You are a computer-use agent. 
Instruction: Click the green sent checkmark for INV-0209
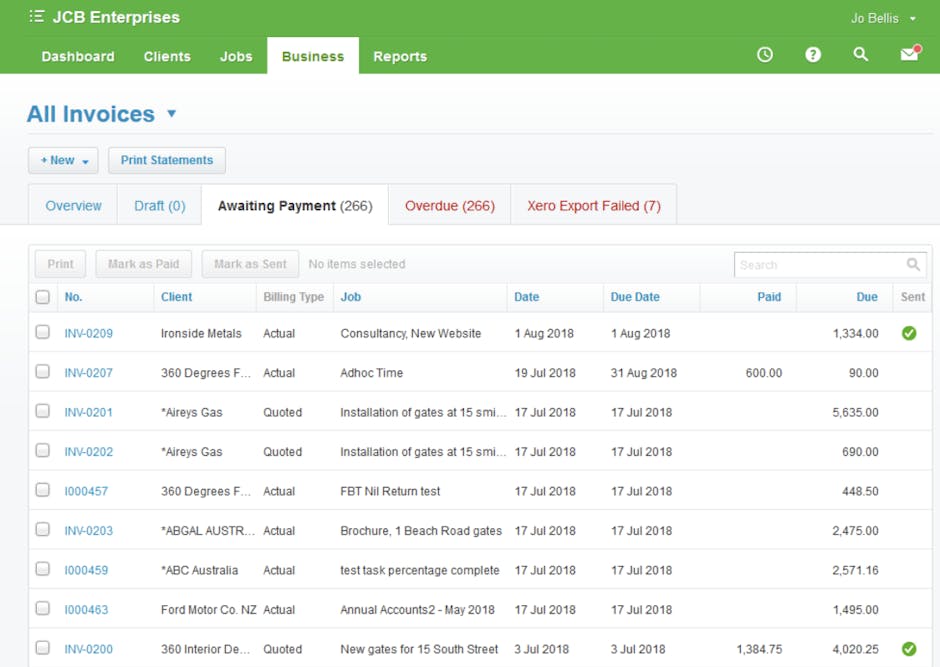(909, 333)
